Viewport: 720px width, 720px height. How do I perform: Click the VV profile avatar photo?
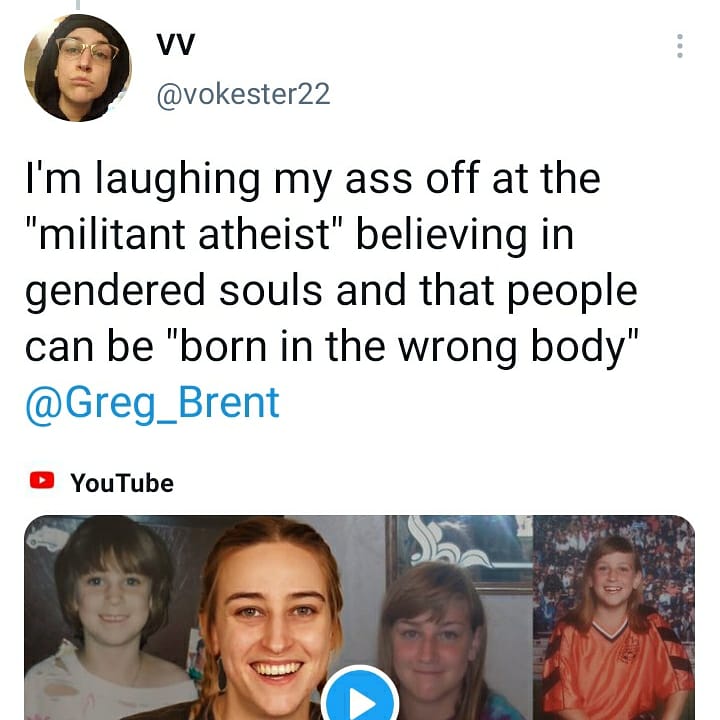78,68
